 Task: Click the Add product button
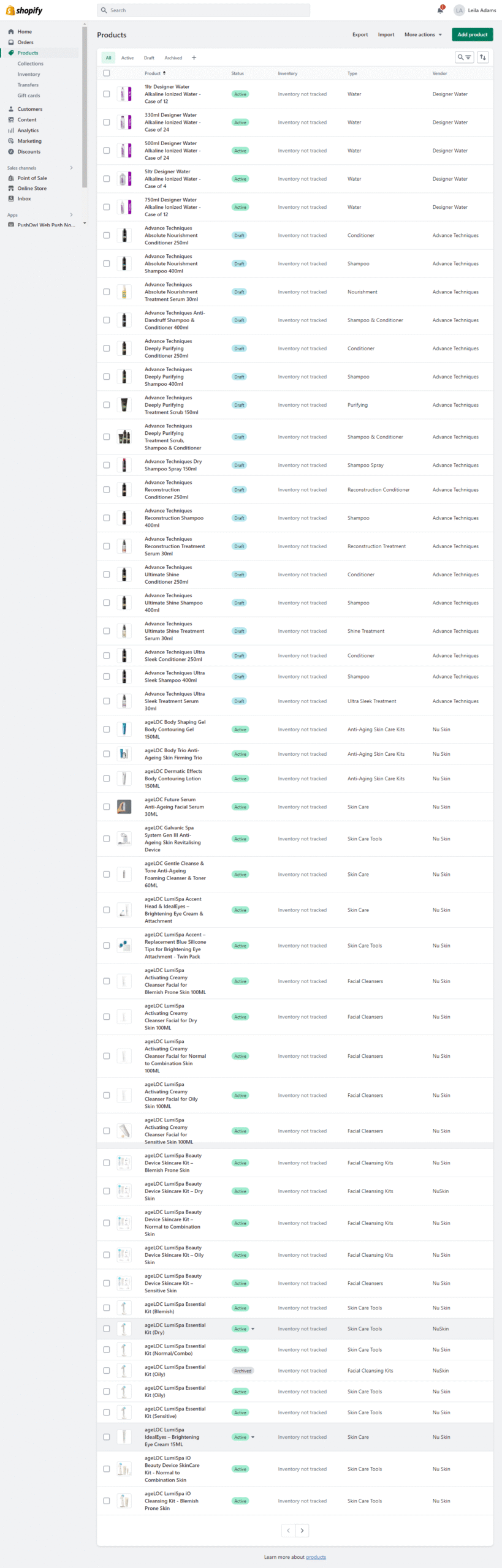472,35
